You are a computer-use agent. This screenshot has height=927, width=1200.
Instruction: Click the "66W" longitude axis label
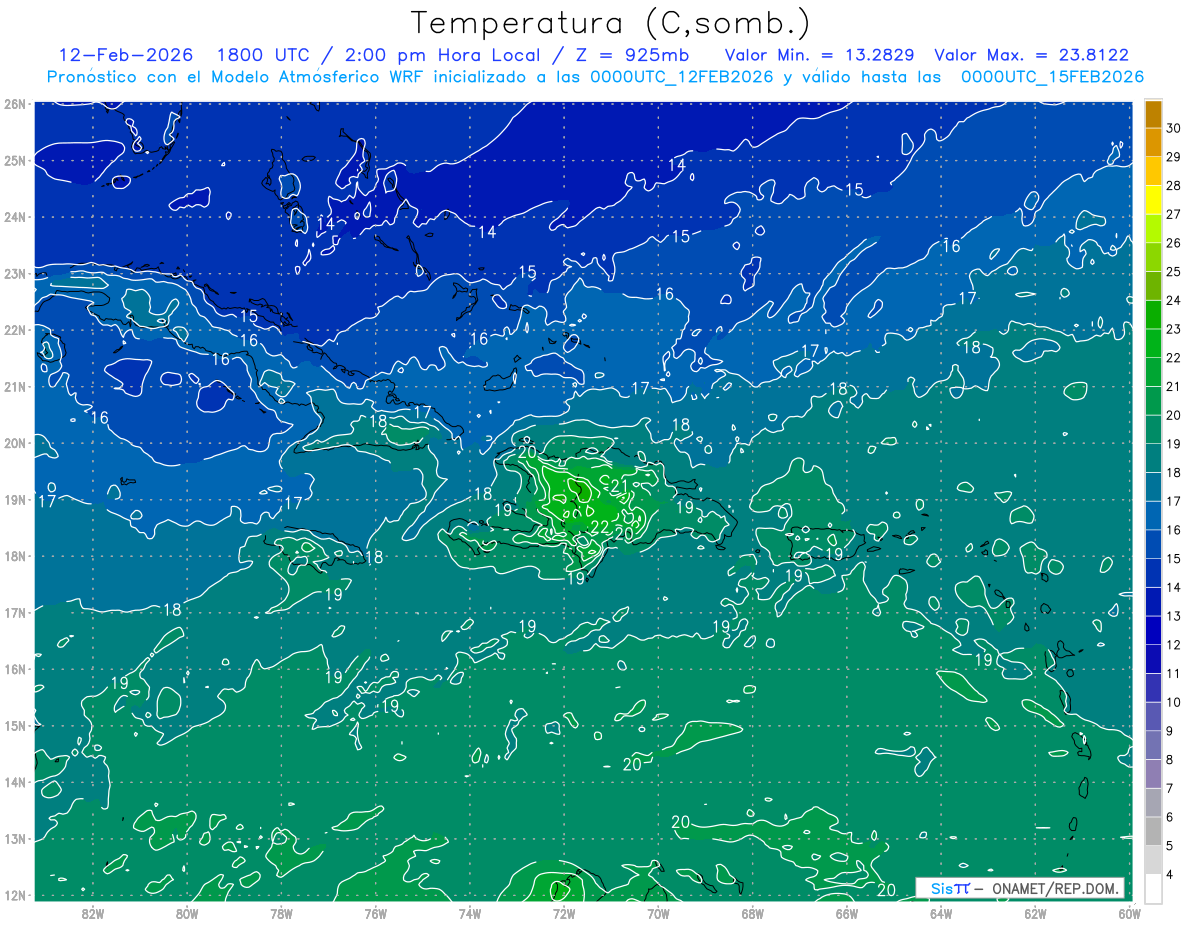(x=846, y=914)
